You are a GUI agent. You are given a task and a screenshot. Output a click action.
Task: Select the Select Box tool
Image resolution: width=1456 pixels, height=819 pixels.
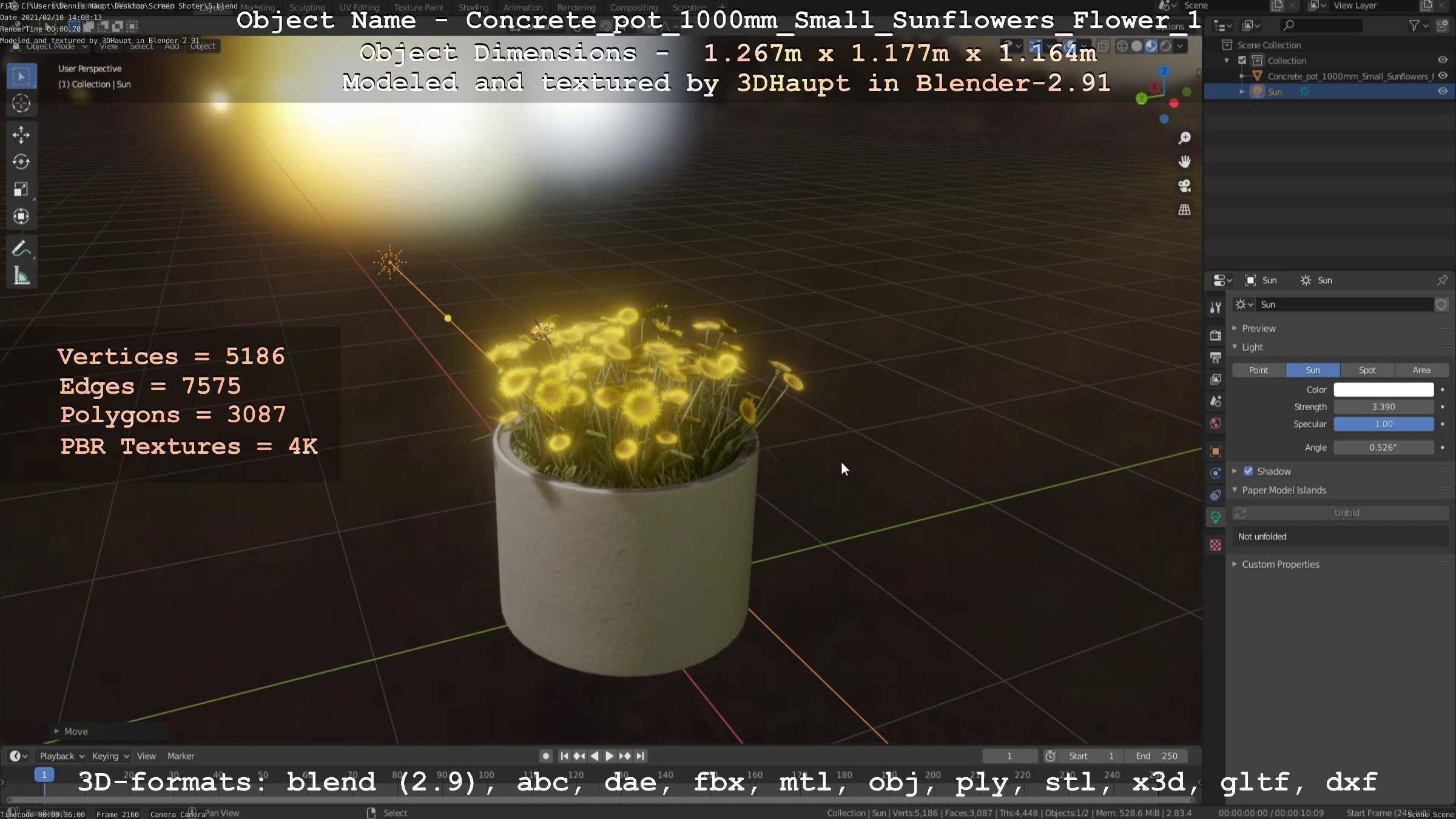pos(21,76)
